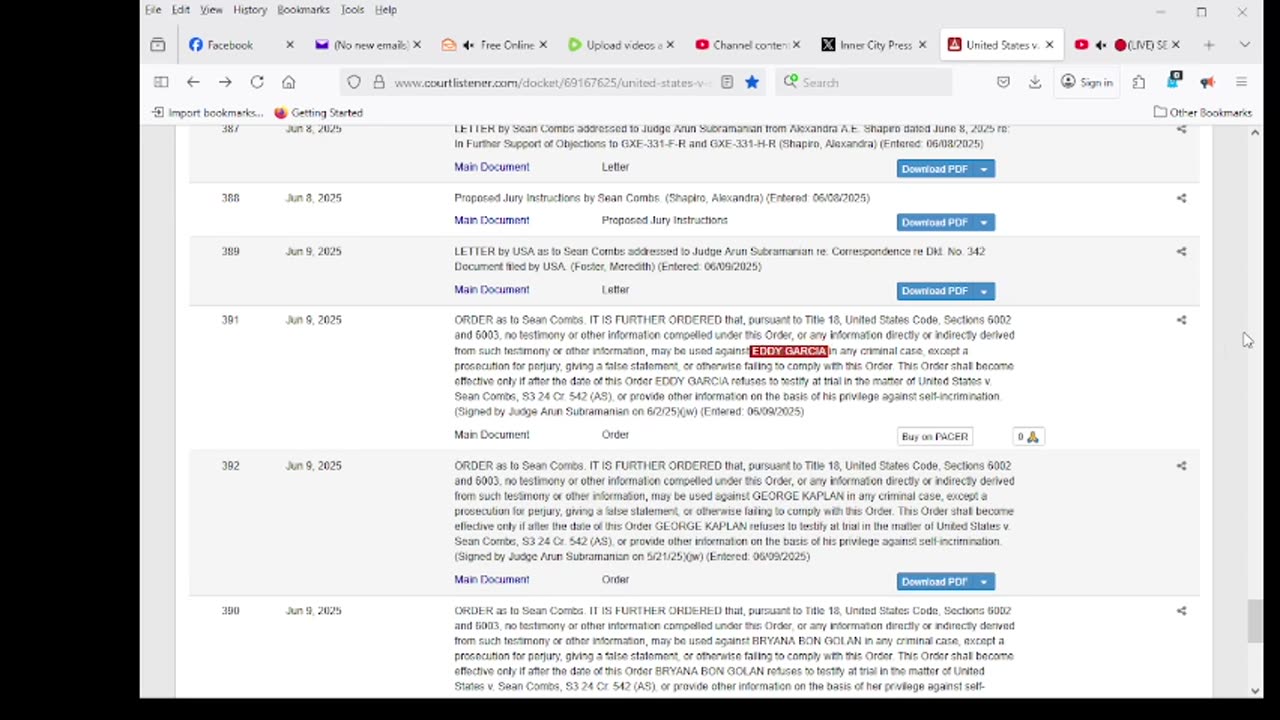Go back to previous page
The image size is (1280, 720).
click(x=193, y=82)
